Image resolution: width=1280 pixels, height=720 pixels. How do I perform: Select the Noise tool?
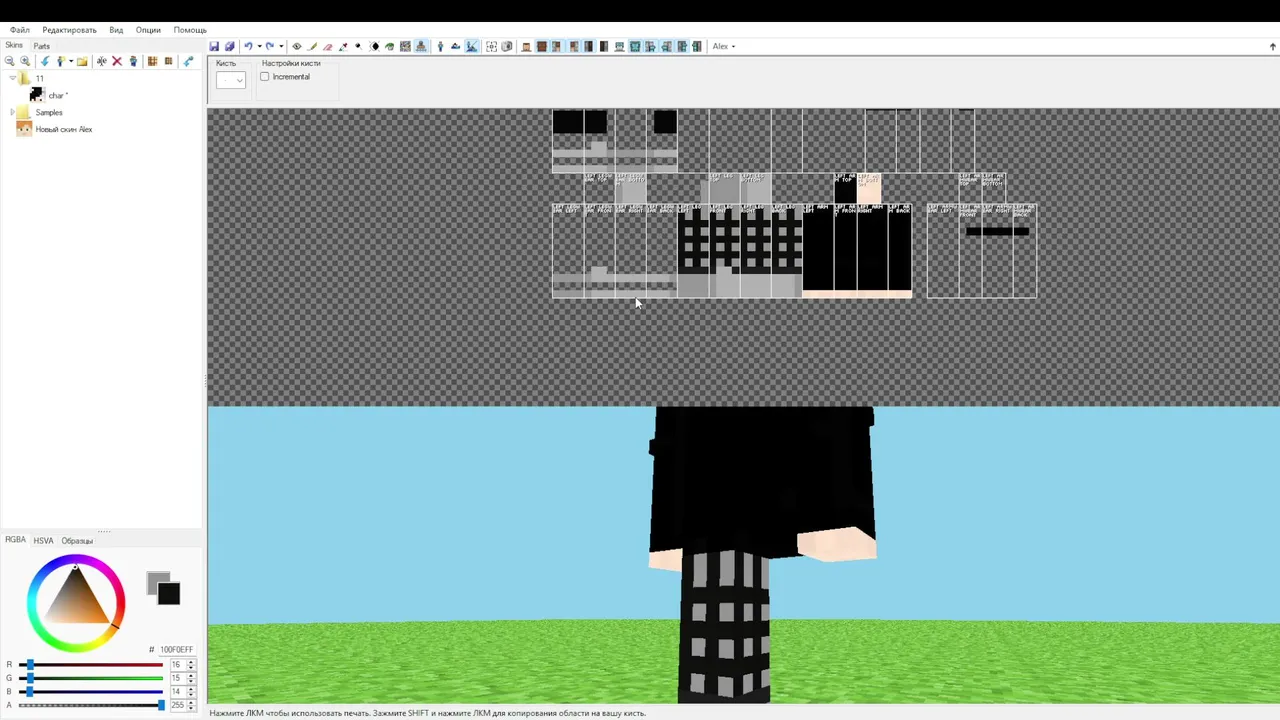click(405, 46)
